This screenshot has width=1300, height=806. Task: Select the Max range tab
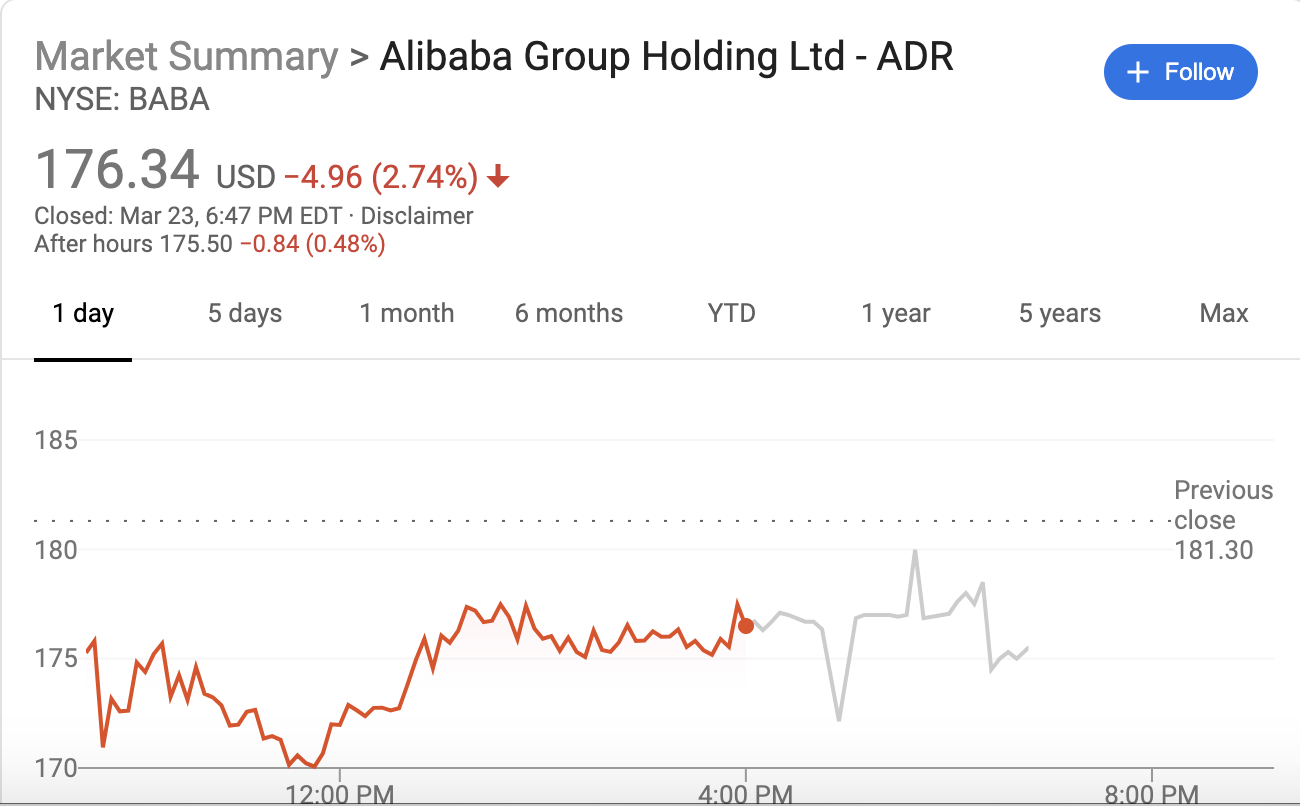[x=1224, y=313]
